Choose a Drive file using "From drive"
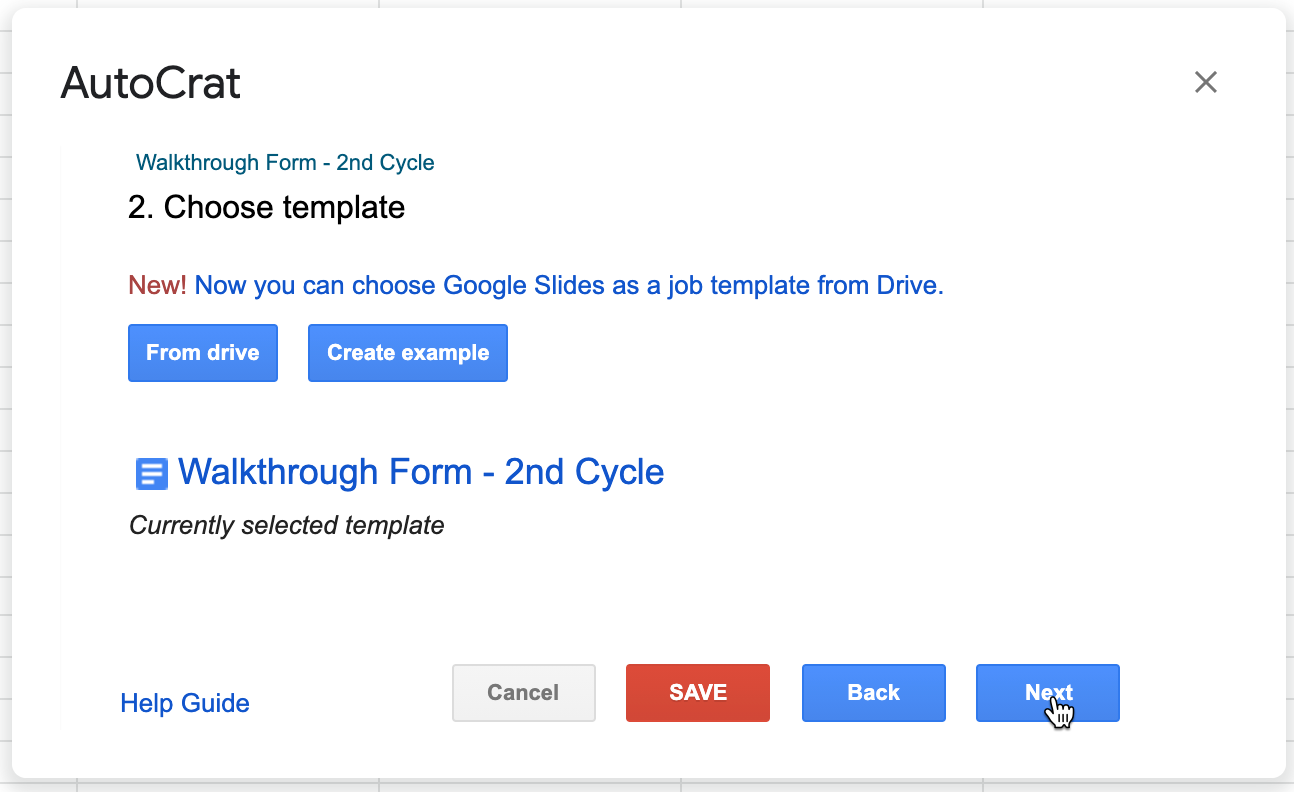This screenshot has width=1294, height=792. point(202,352)
